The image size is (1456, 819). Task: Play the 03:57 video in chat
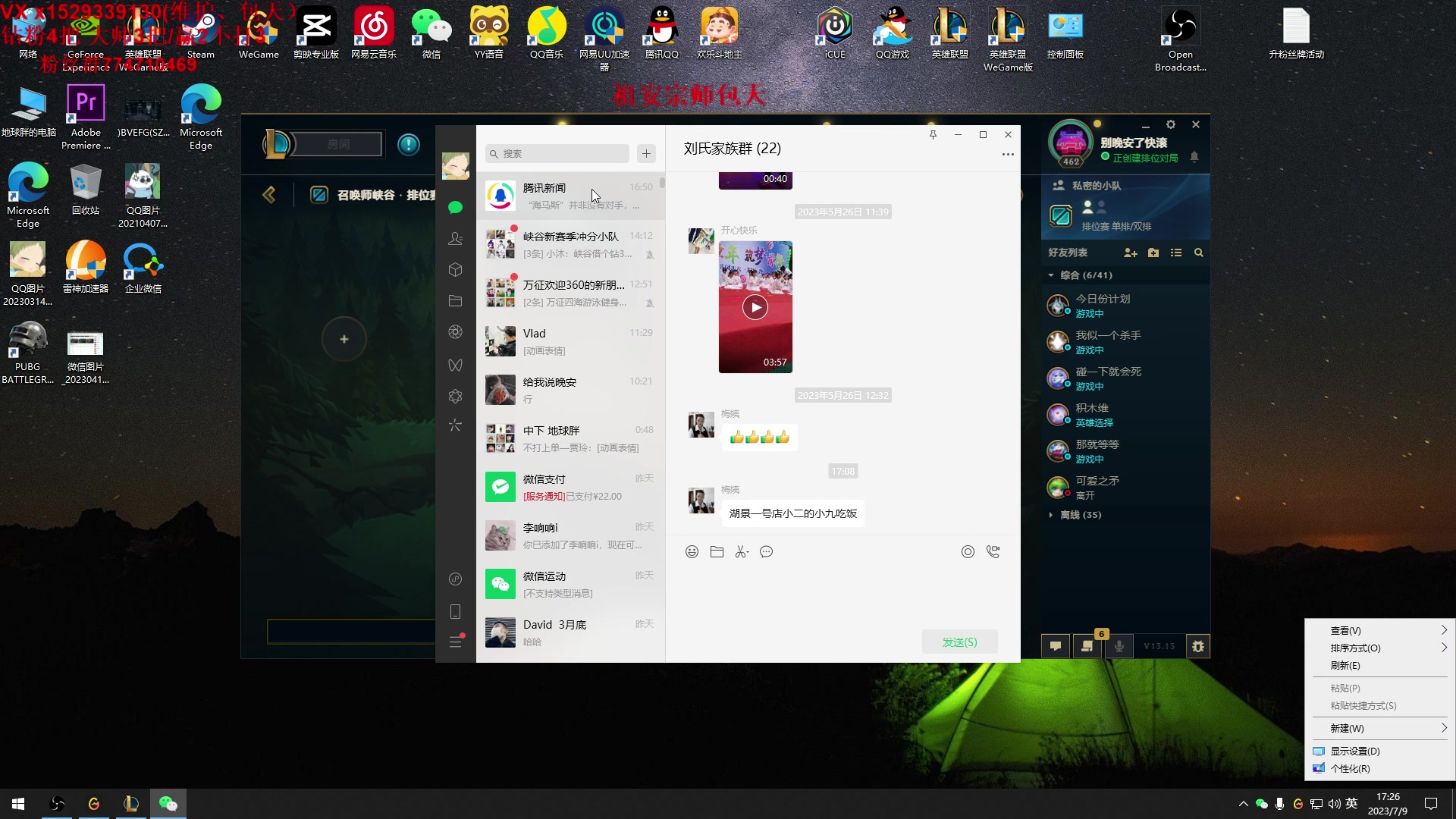[755, 307]
